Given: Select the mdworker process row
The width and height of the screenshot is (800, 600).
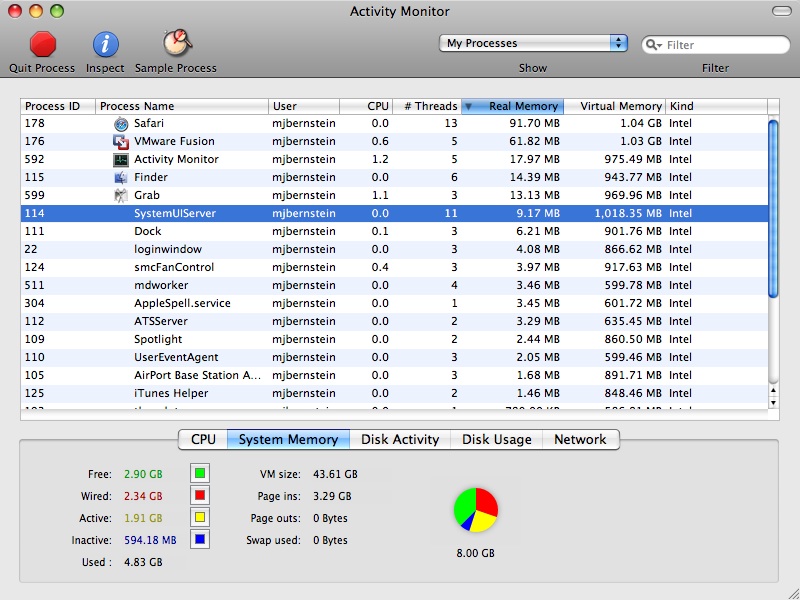Looking at the screenshot, I should coord(394,285).
